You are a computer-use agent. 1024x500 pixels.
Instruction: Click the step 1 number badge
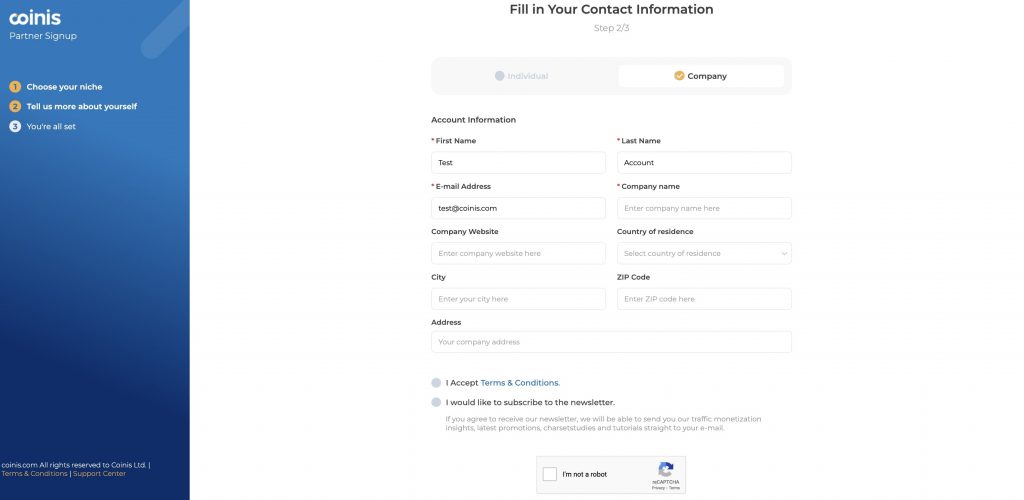pyautogui.click(x=15, y=87)
